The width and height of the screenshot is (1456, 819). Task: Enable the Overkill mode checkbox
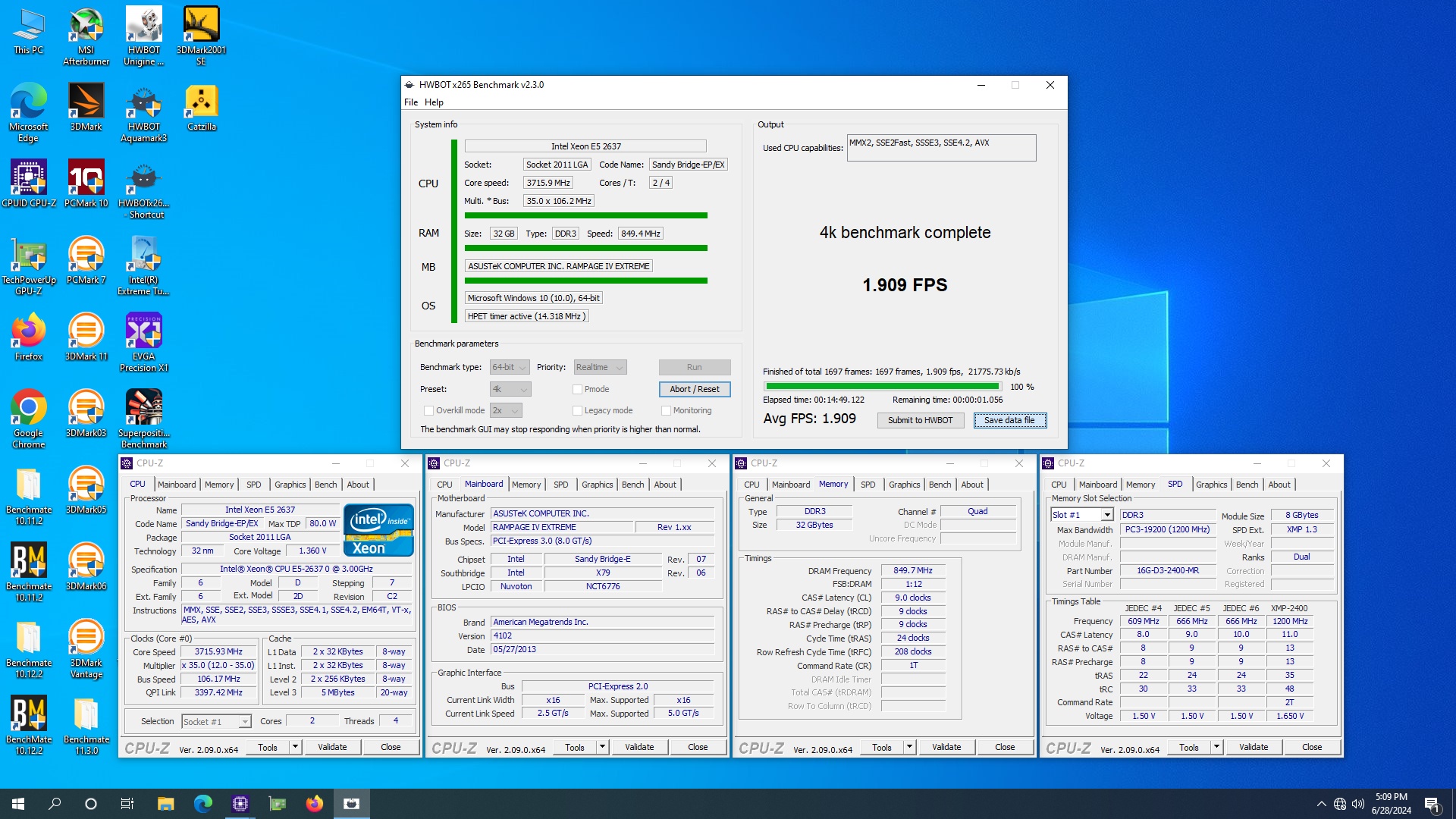pyautogui.click(x=428, y=410)
